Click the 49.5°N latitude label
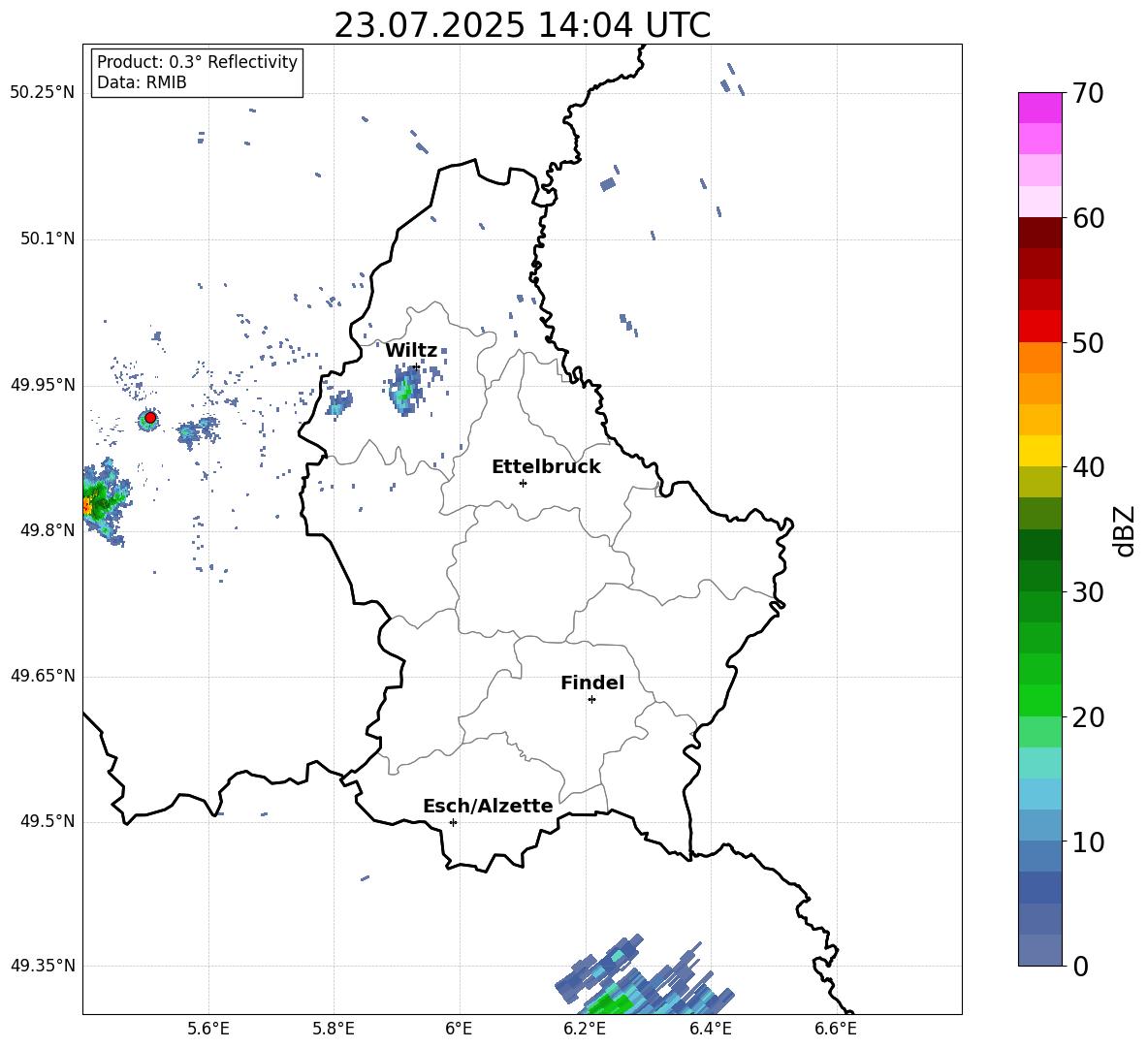The height and width of the screenshot is (1048, 1148). coord(48,821)
